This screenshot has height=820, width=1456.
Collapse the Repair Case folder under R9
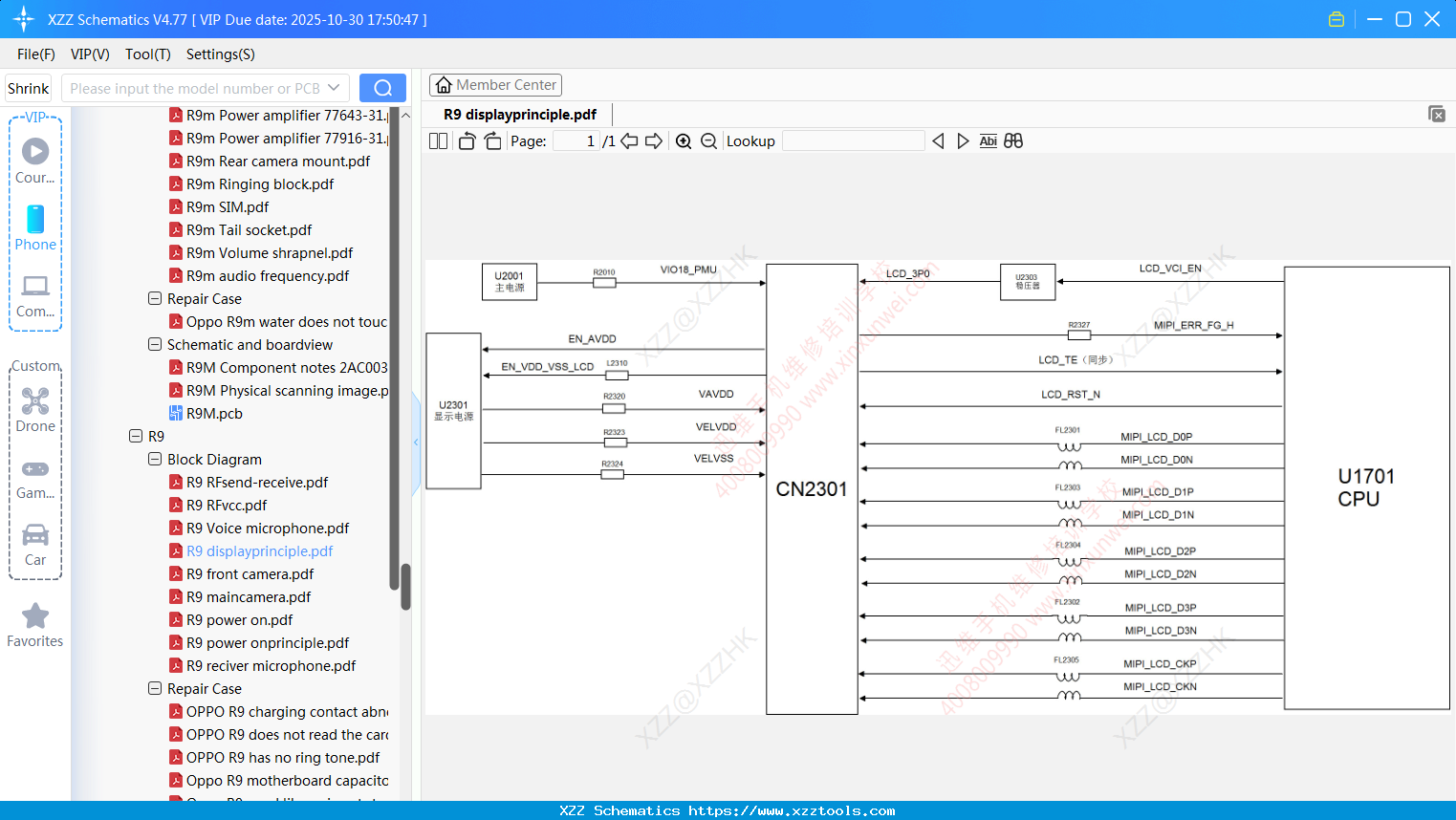tap(154, 688)
